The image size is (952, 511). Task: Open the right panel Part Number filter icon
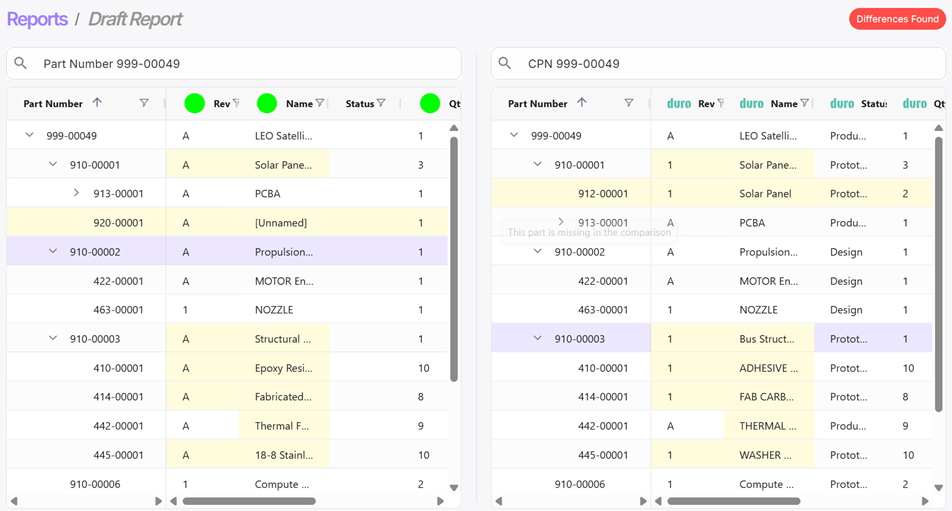[628, 103]
